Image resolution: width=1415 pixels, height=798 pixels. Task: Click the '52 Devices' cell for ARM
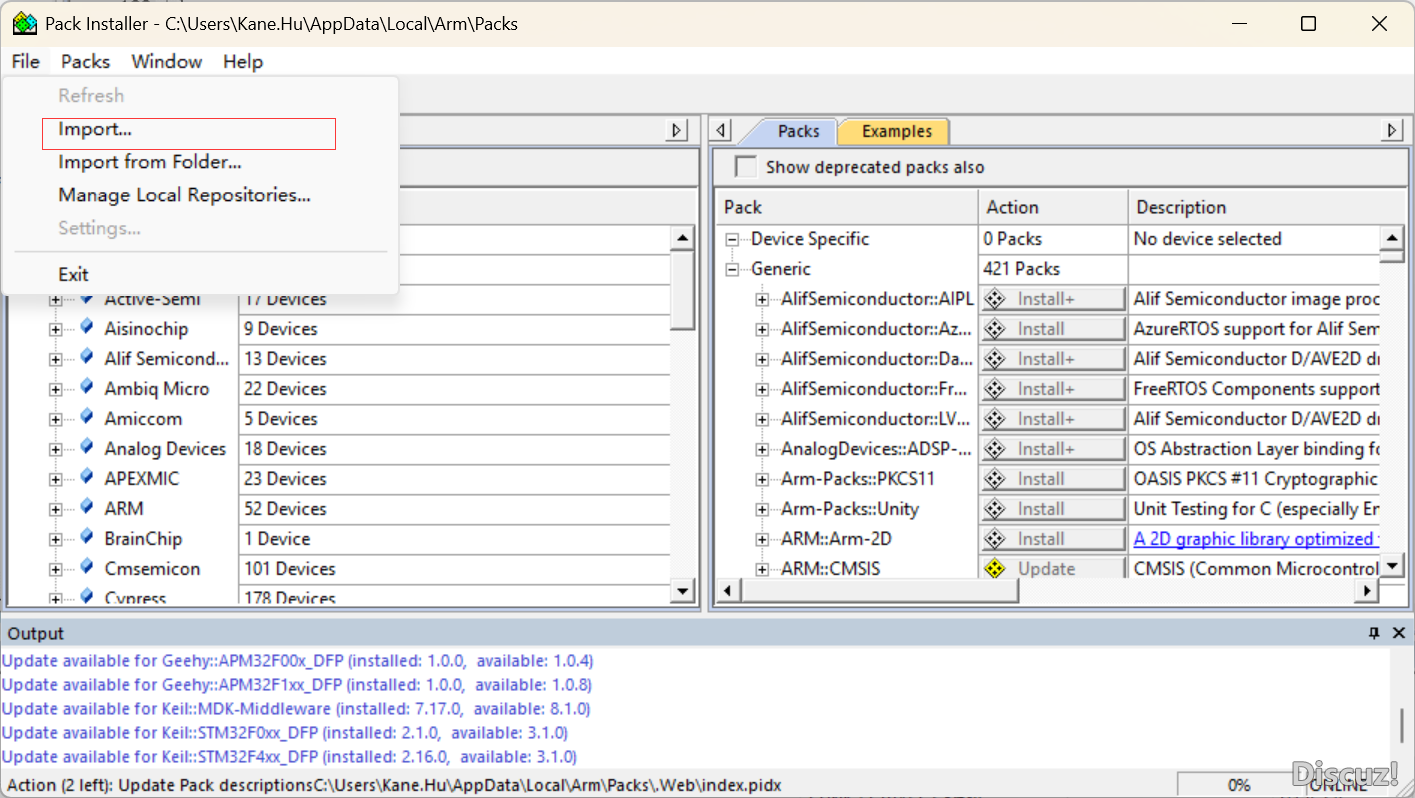(455, 509)
